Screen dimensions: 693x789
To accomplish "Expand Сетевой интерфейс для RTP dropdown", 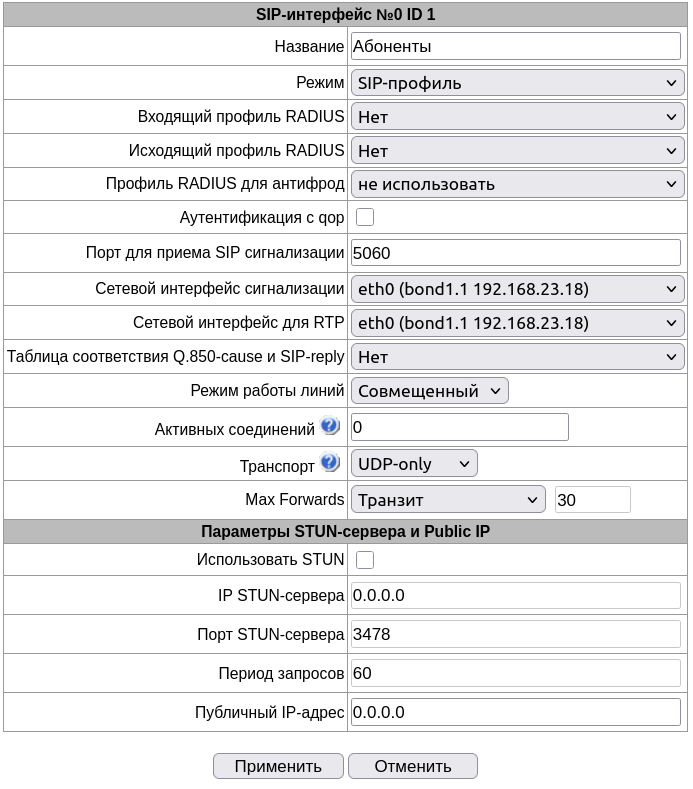I will (517, 323).
